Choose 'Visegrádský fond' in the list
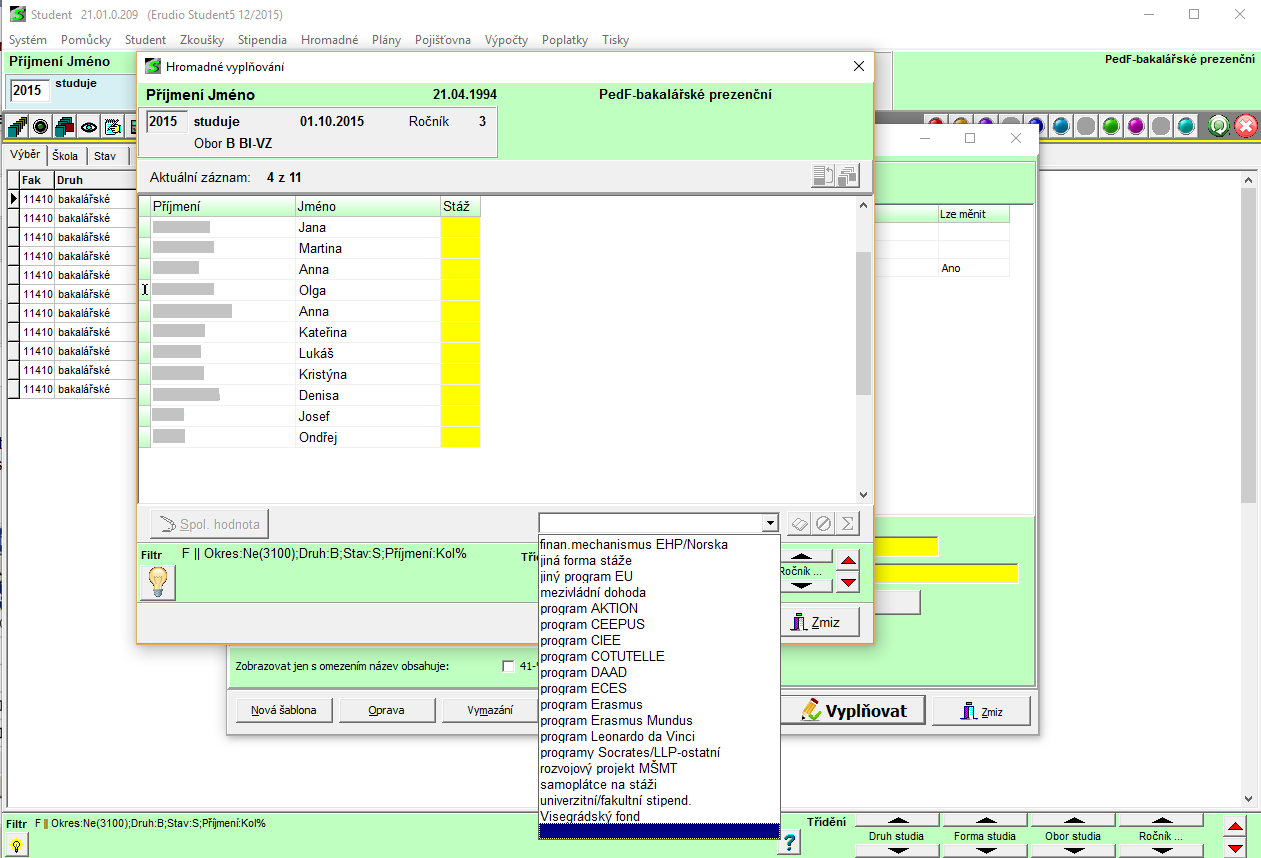 [589, 816]
